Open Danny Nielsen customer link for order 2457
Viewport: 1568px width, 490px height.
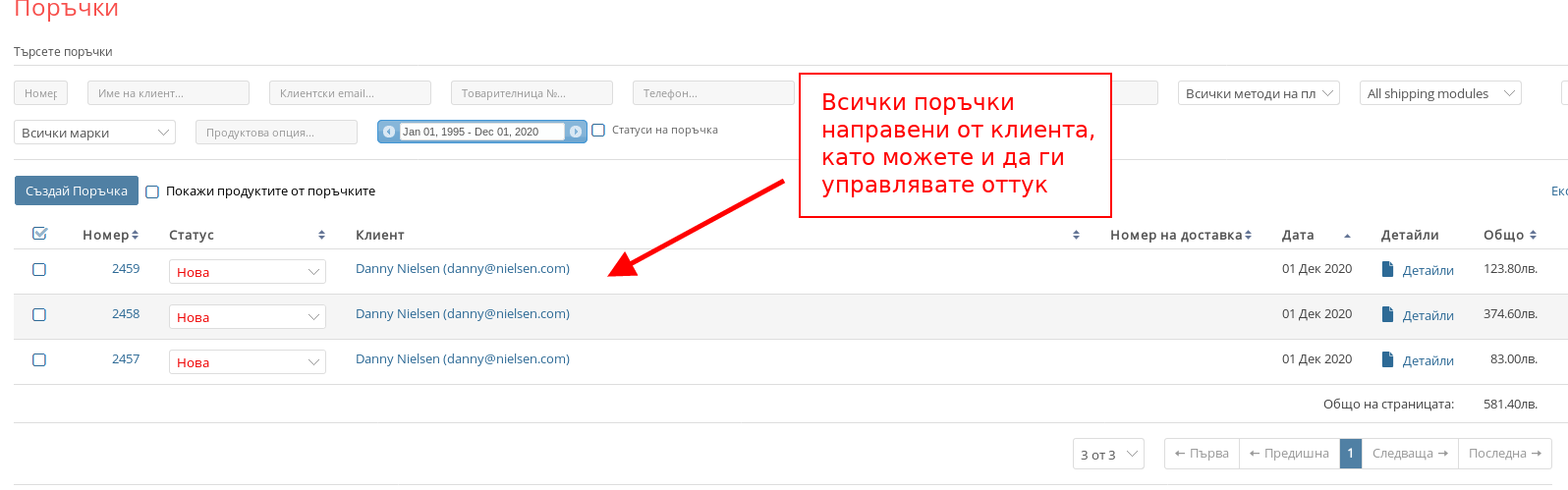[x=462, y=359]
